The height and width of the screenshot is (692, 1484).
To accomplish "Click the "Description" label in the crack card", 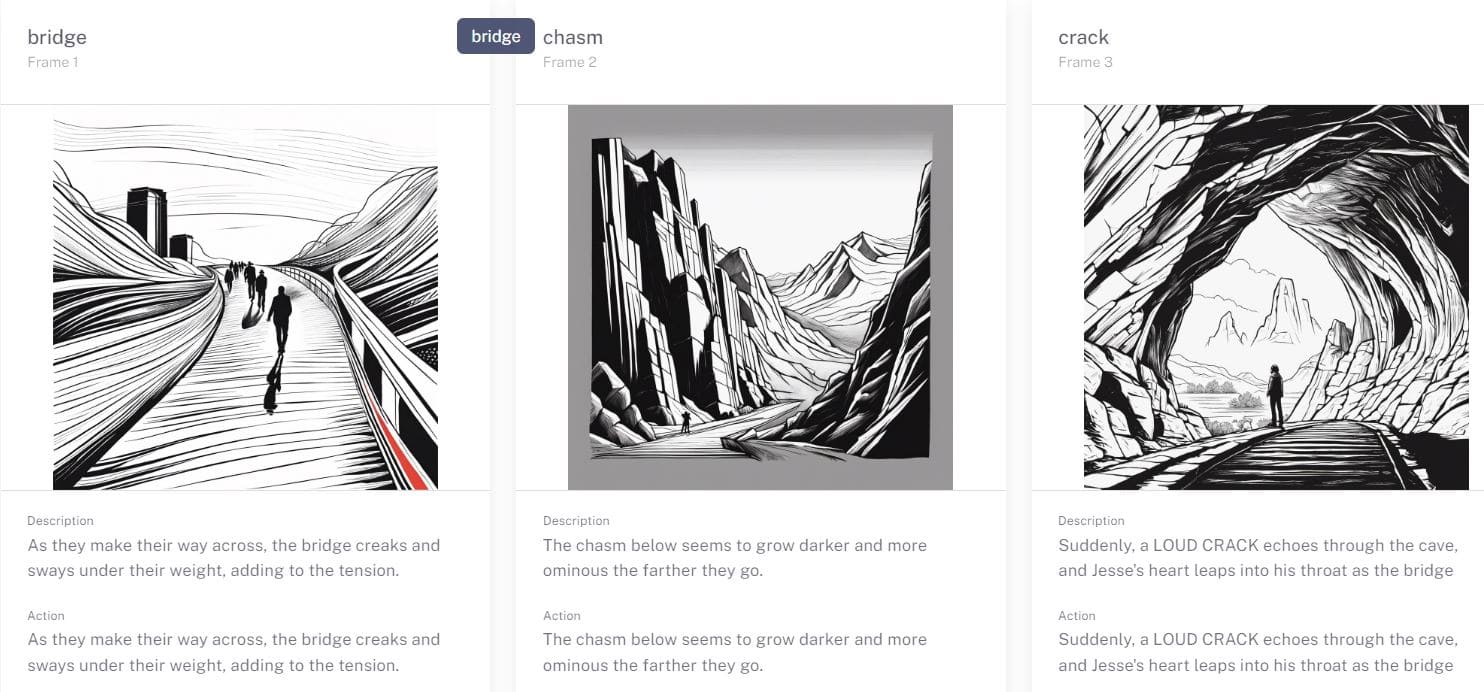I will (1091, 521).
